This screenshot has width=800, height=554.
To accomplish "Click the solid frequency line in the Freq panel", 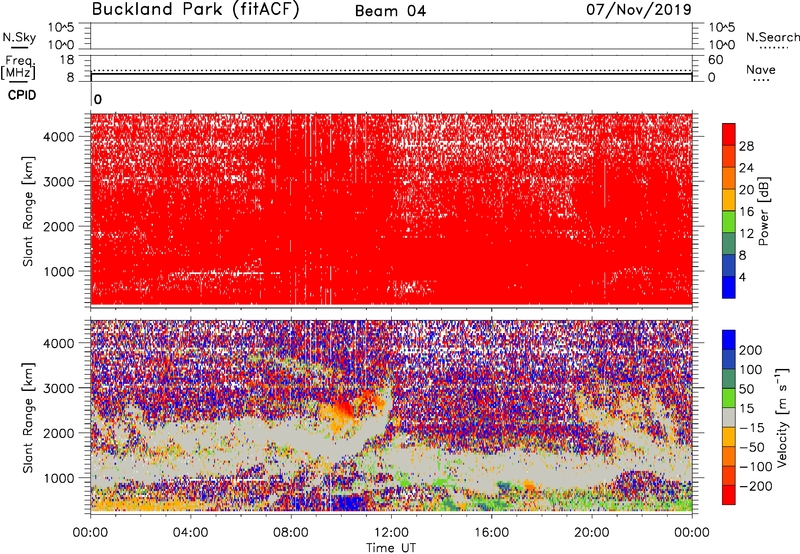I will [391, 74].
